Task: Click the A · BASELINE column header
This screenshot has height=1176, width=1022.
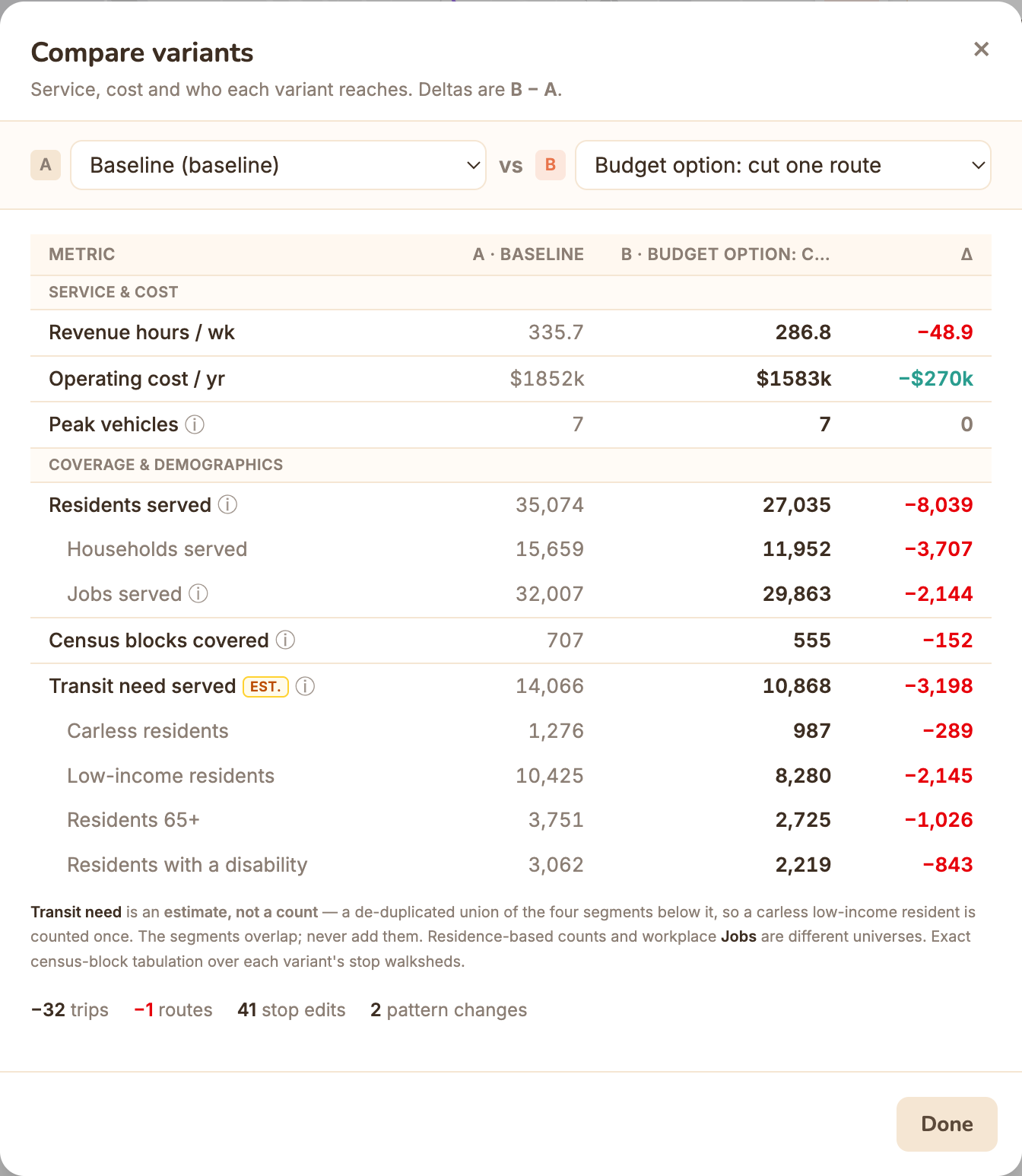Action: coord(528,254)
